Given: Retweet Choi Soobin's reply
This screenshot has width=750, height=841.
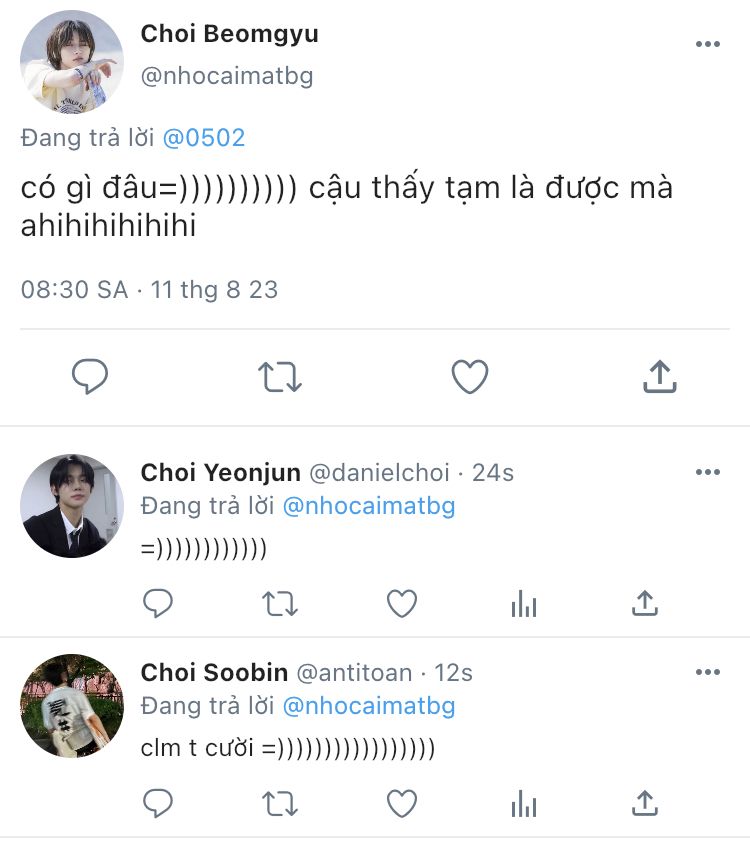Looking at the screenshot, I should pyautogui.click(x=279, y=803).
